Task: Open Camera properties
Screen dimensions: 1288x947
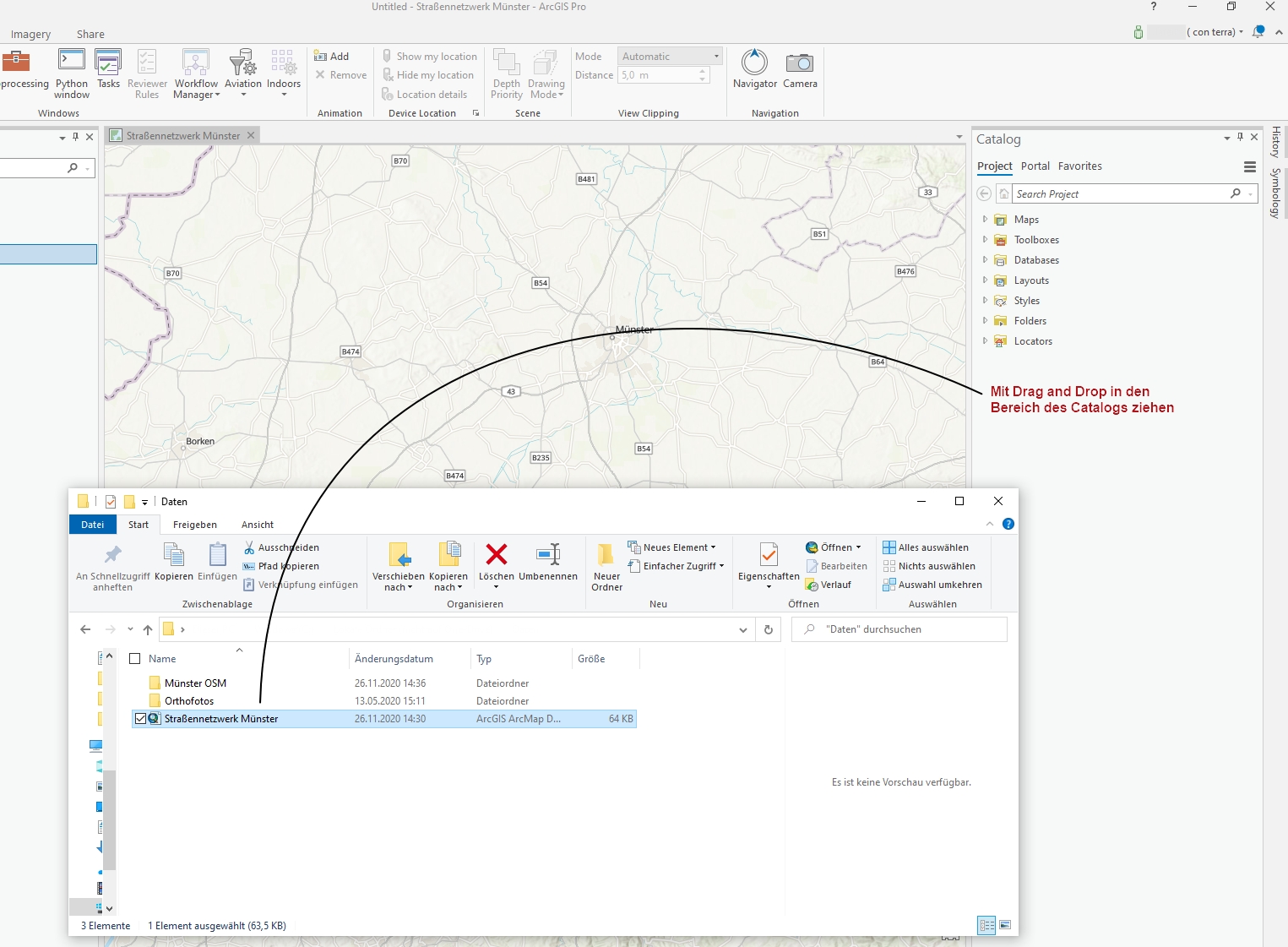Action: pos(800,68)
